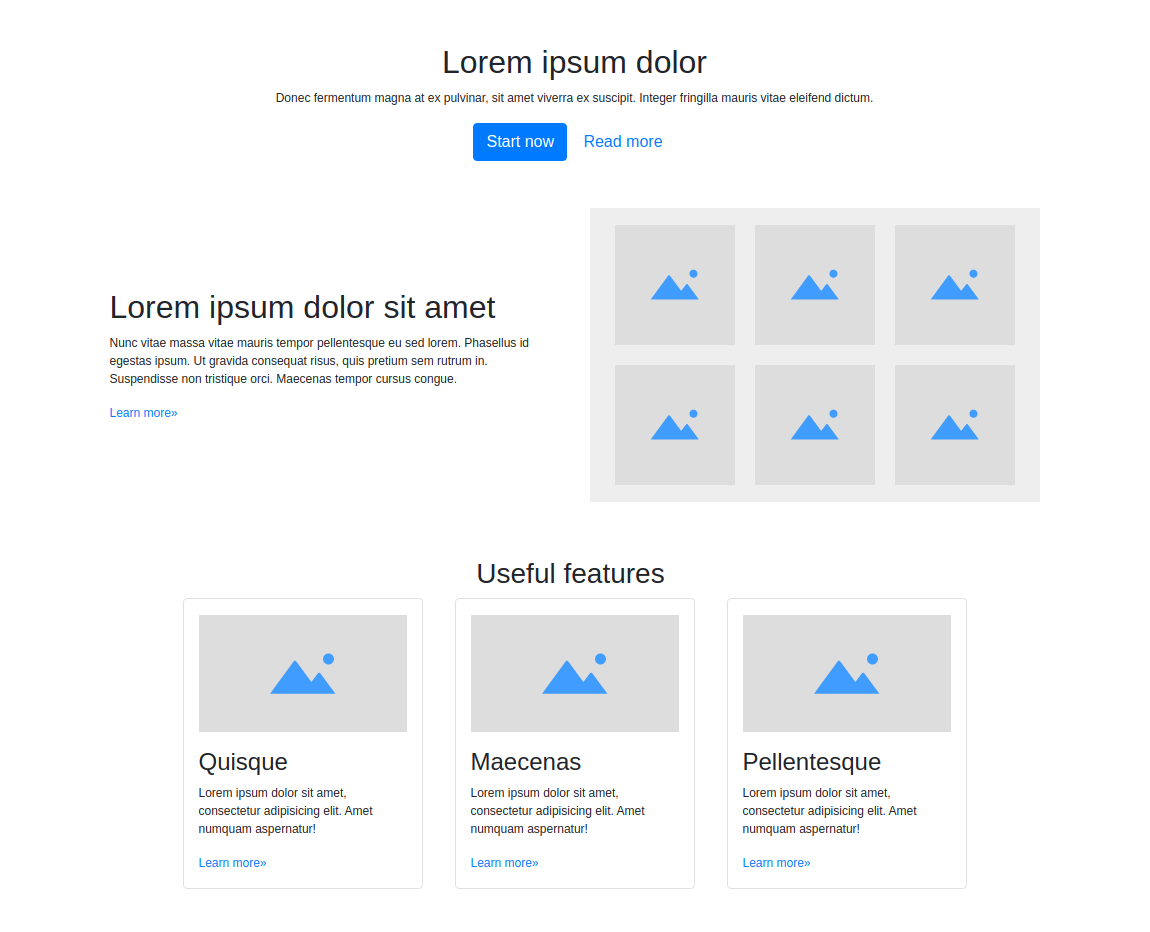Click the mountain icon in the bottom-middle grid placeholder
1150x932 pixels.
coord(815,424)
